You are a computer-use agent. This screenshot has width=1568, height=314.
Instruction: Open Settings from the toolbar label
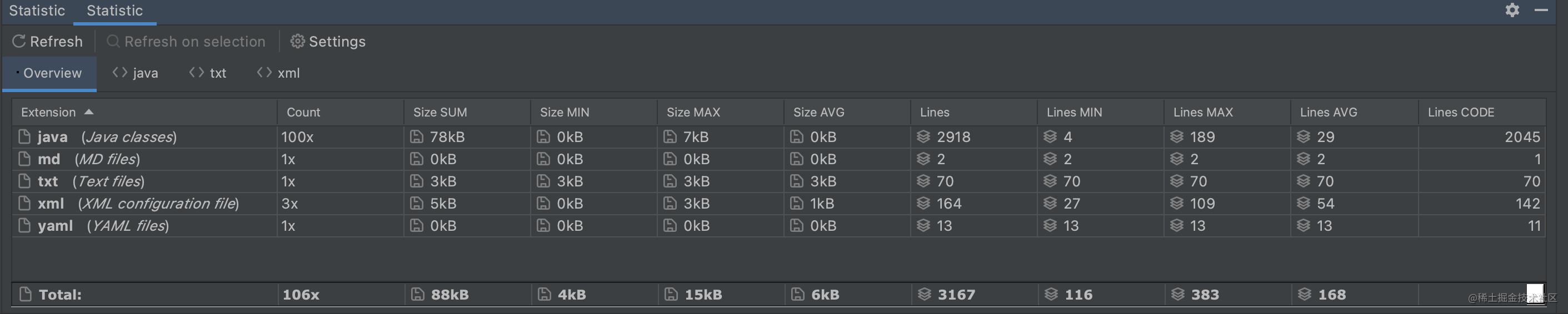pyautogui.click(x=337, y=41)
